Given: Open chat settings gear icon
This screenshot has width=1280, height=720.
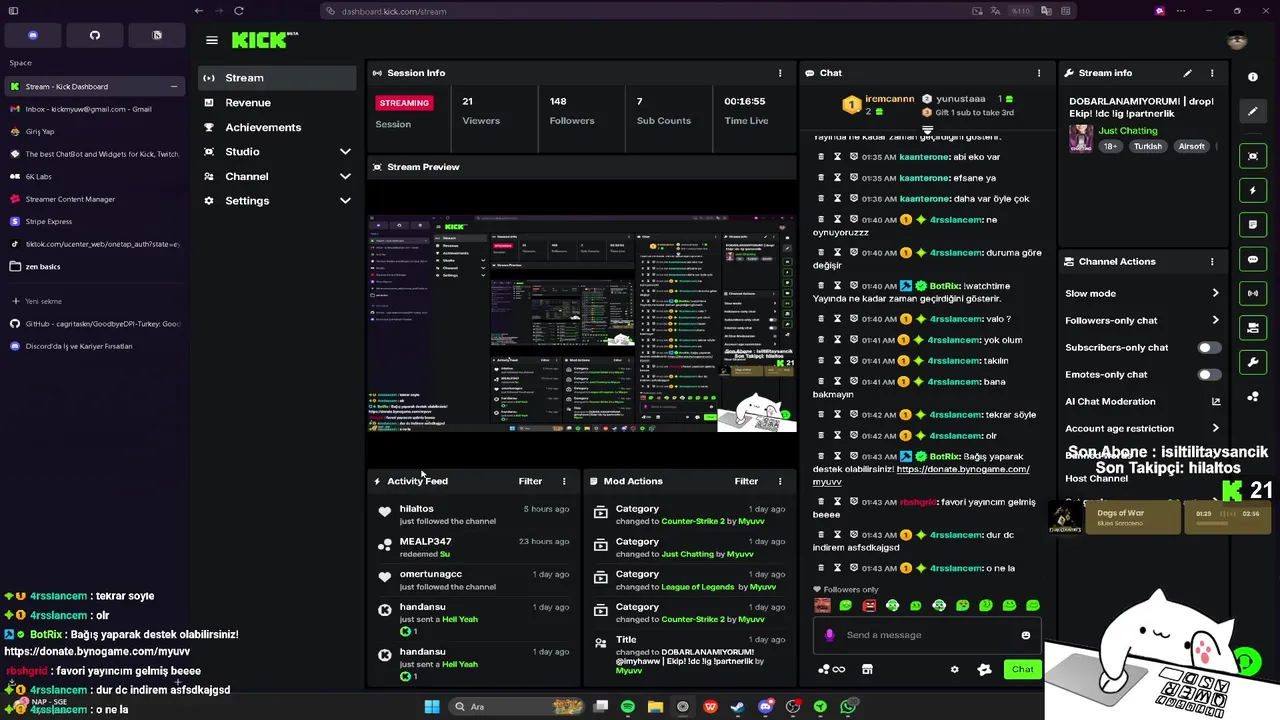Looking at the screenshot, I should (x=954, y=670).
